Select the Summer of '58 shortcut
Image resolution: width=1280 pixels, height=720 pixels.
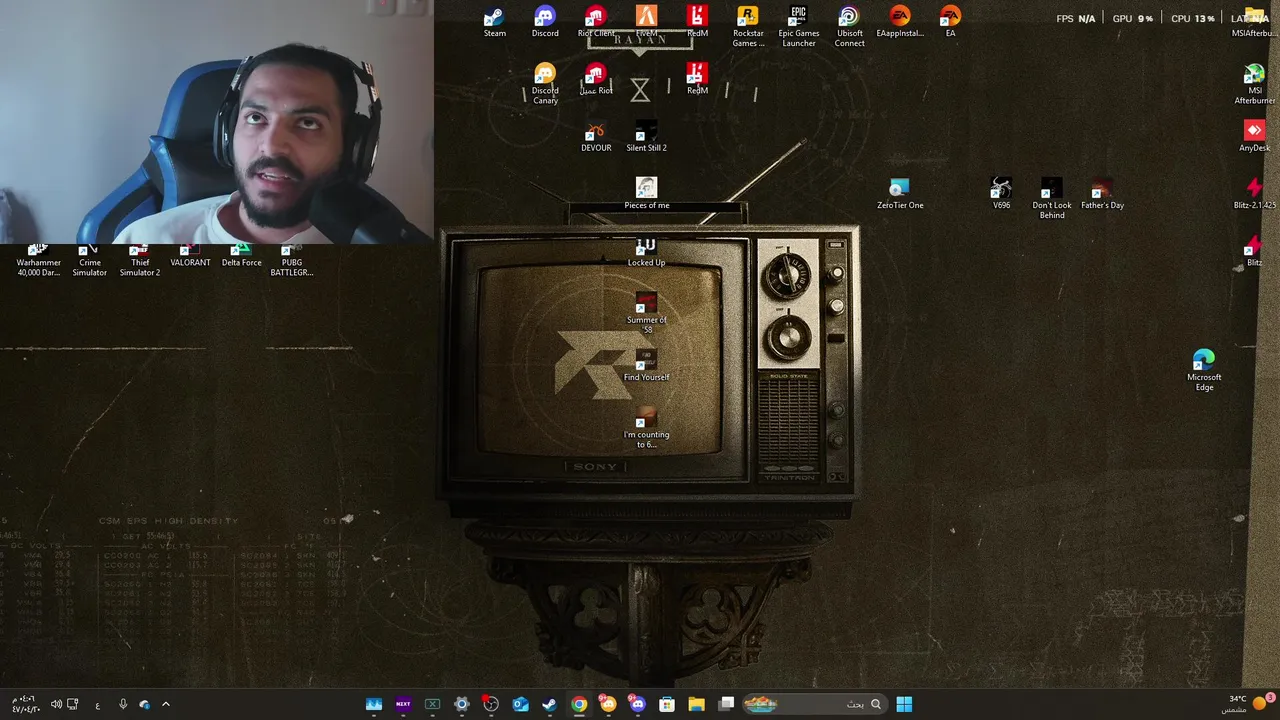coord(646,314)
